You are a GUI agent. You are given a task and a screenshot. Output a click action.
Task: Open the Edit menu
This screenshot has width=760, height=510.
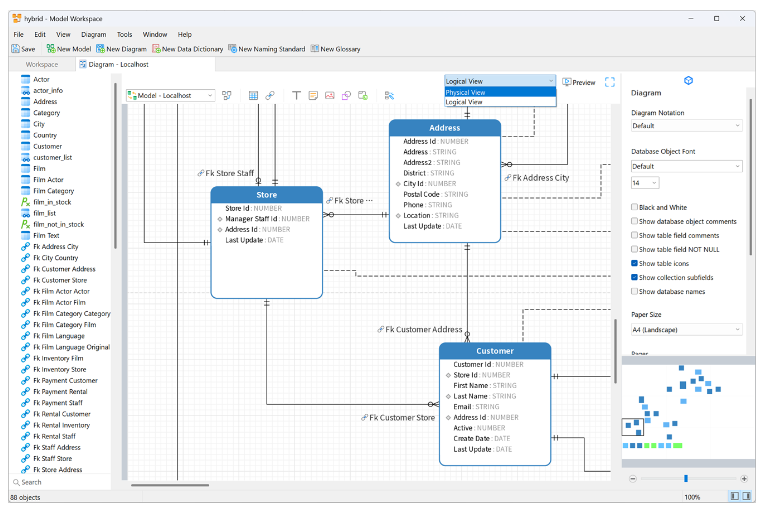(x=40, y=34)
